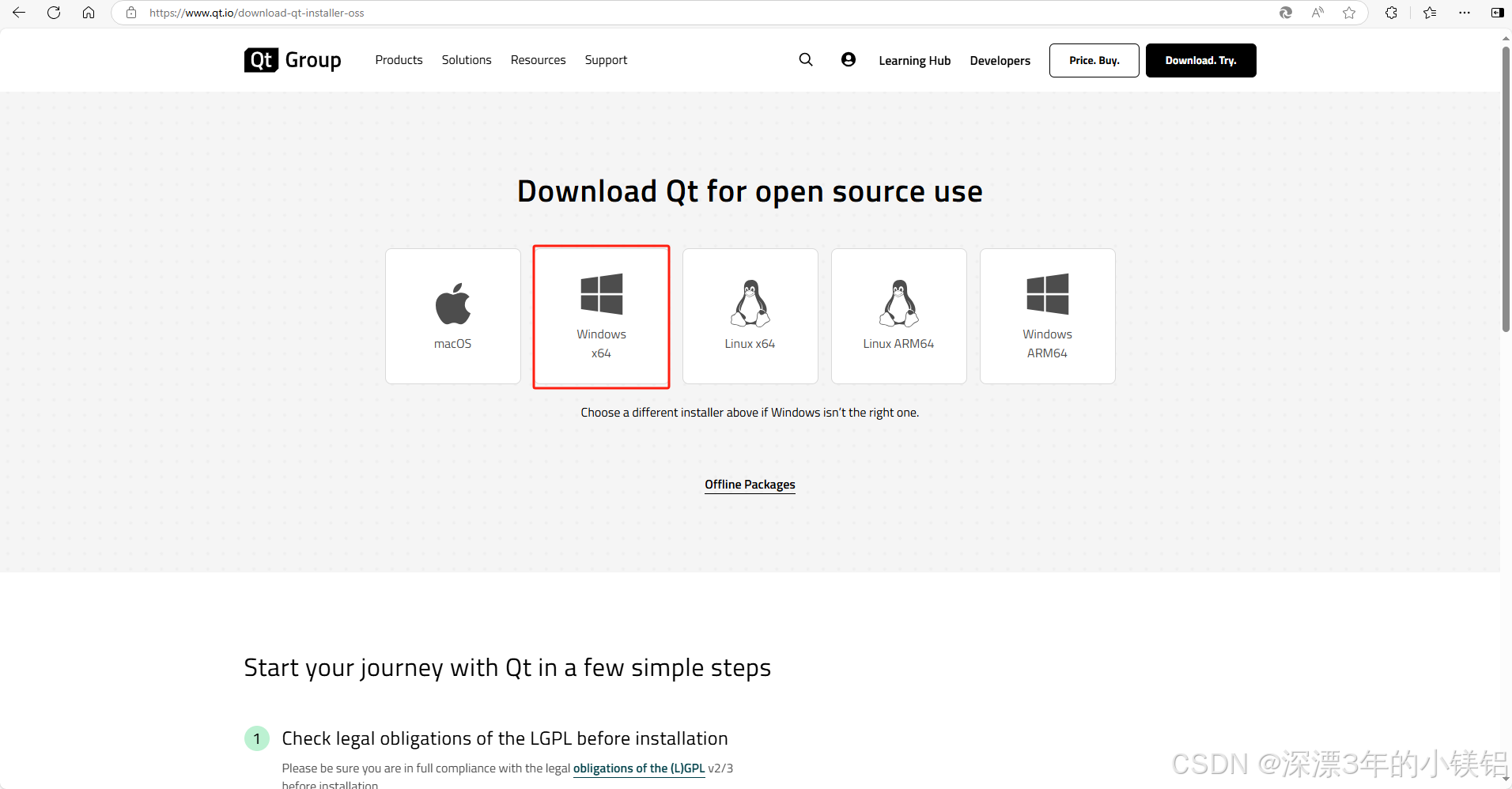
Task: Add page to favorites with star icon
Action: (1349, 13)
